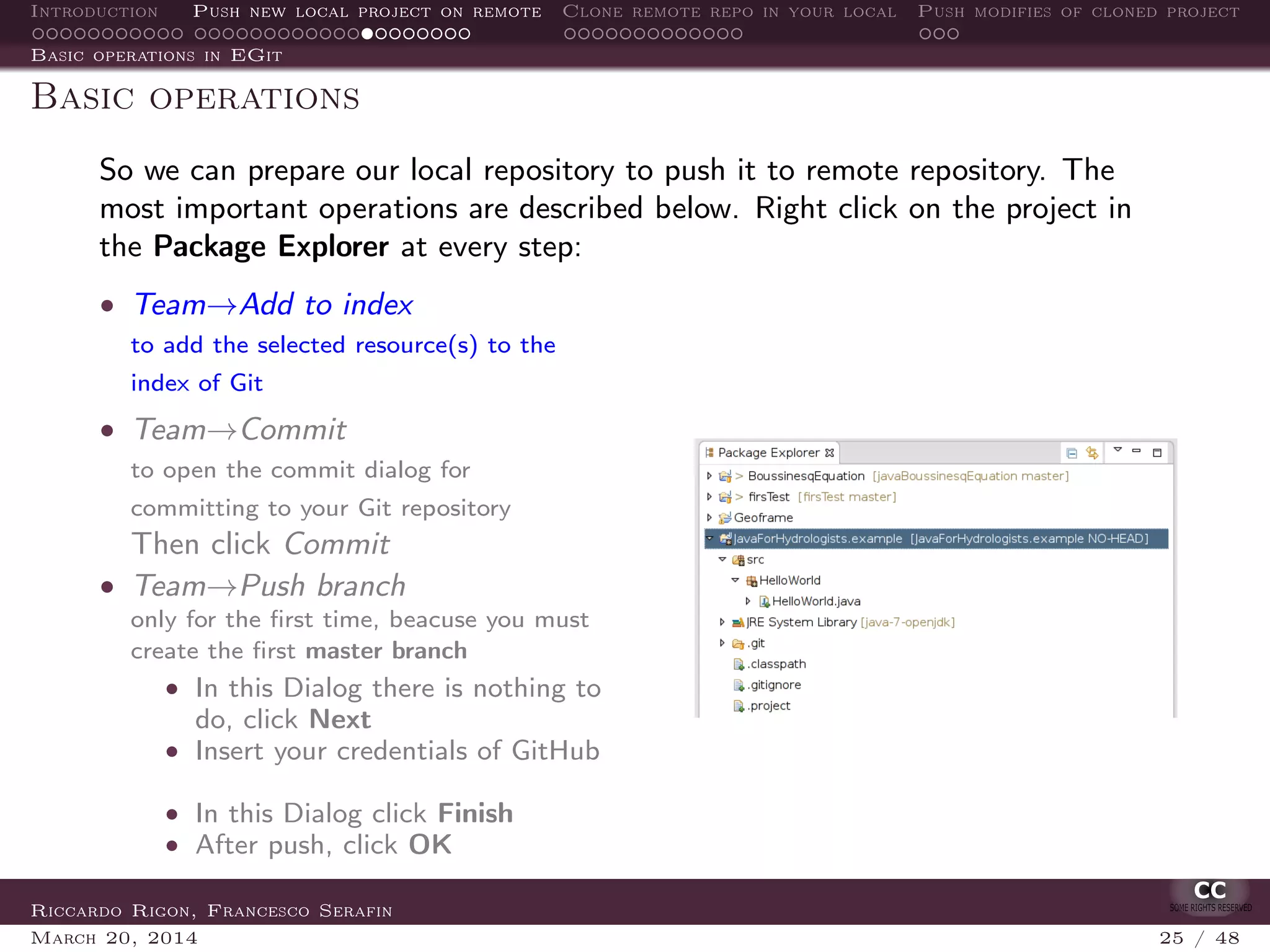1270x952 pixels.
Task: Click the BoussinesqEquation project icon
Action: pos(725,476)
